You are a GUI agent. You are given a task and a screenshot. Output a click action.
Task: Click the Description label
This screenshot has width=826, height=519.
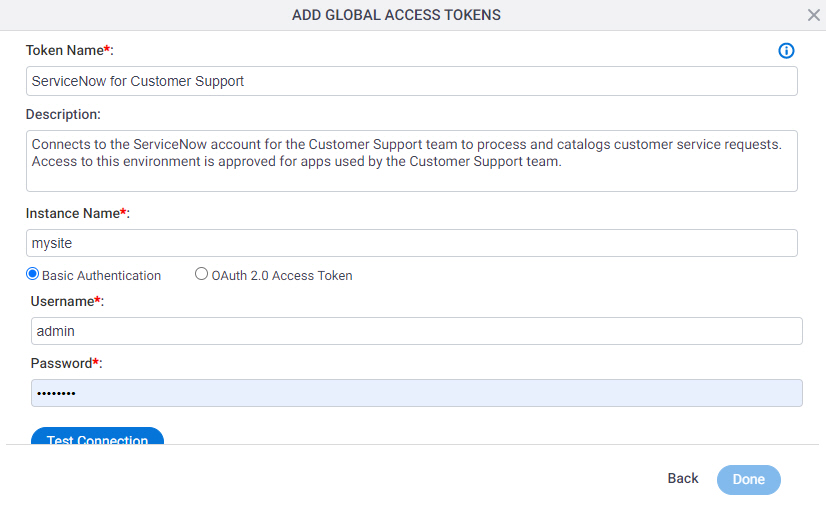(x=63, y=114)
